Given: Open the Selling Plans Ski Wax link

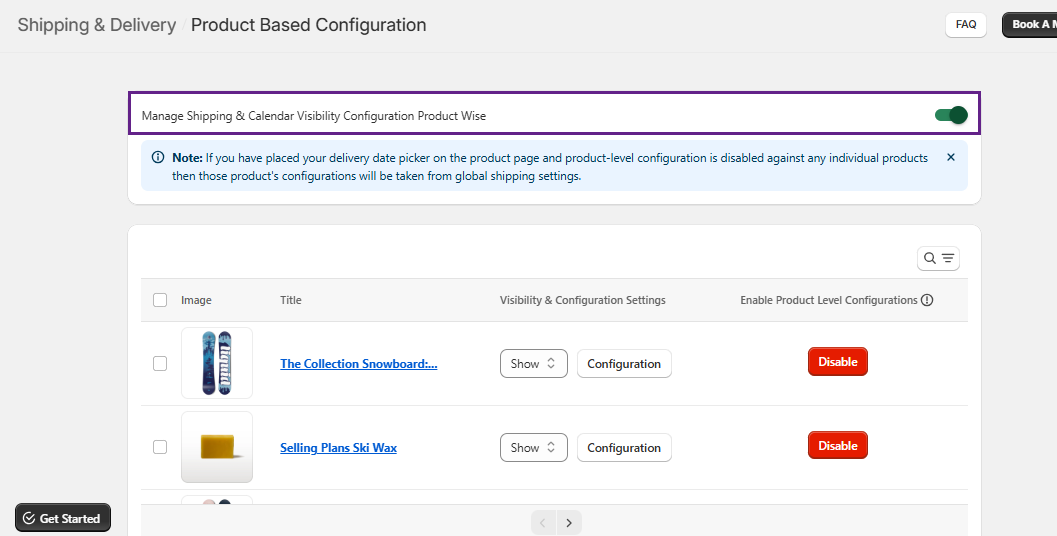Looking at the screenshot, I should click(338, 448).
